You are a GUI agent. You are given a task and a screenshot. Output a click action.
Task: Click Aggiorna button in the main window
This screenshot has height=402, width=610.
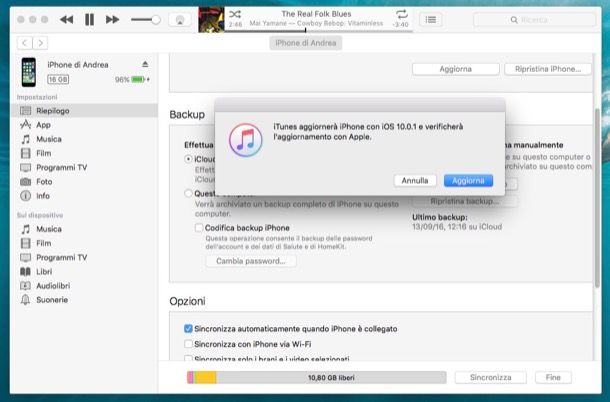pos(456,69)
